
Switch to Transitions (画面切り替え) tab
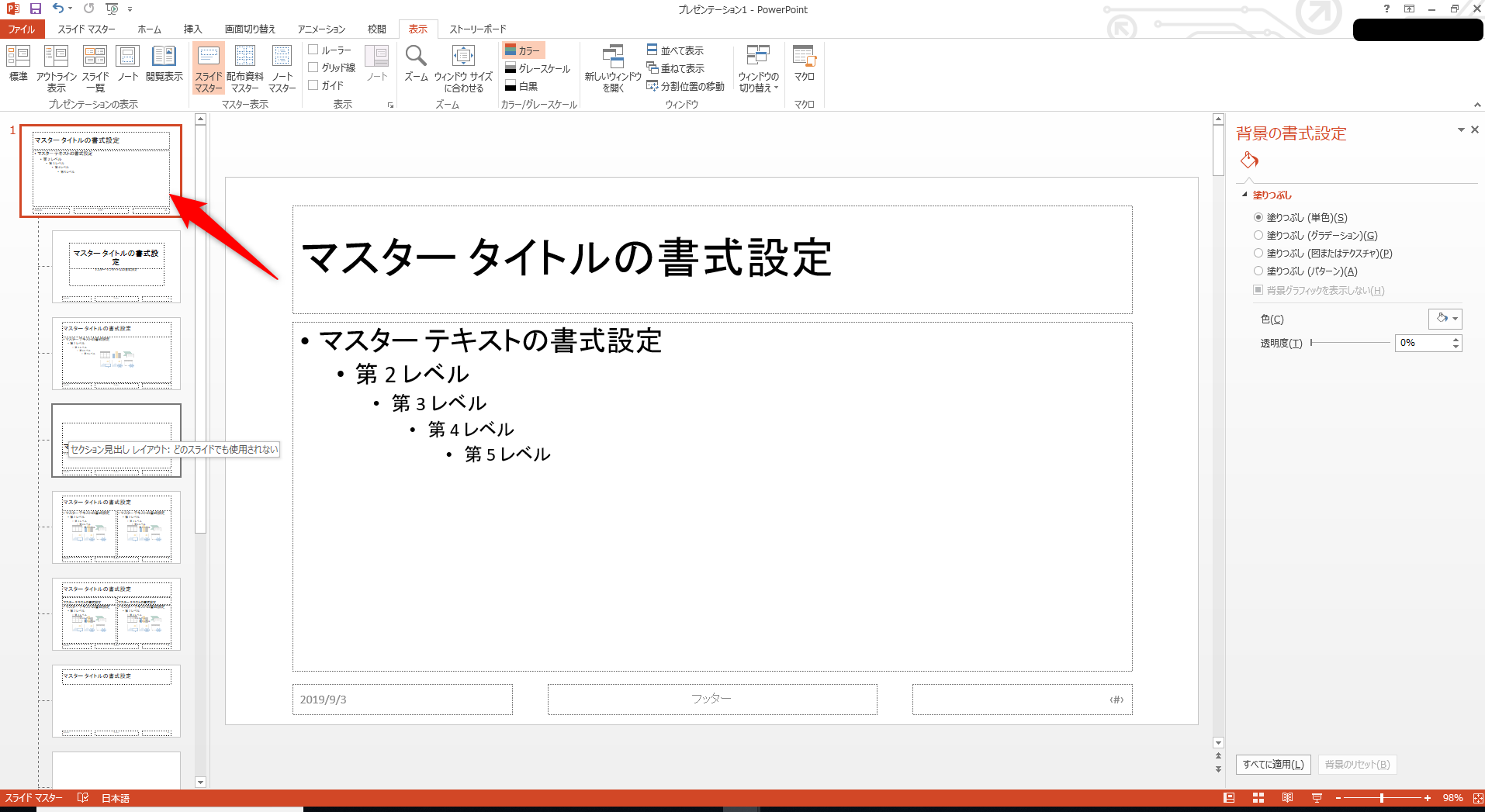pos(250,29)
